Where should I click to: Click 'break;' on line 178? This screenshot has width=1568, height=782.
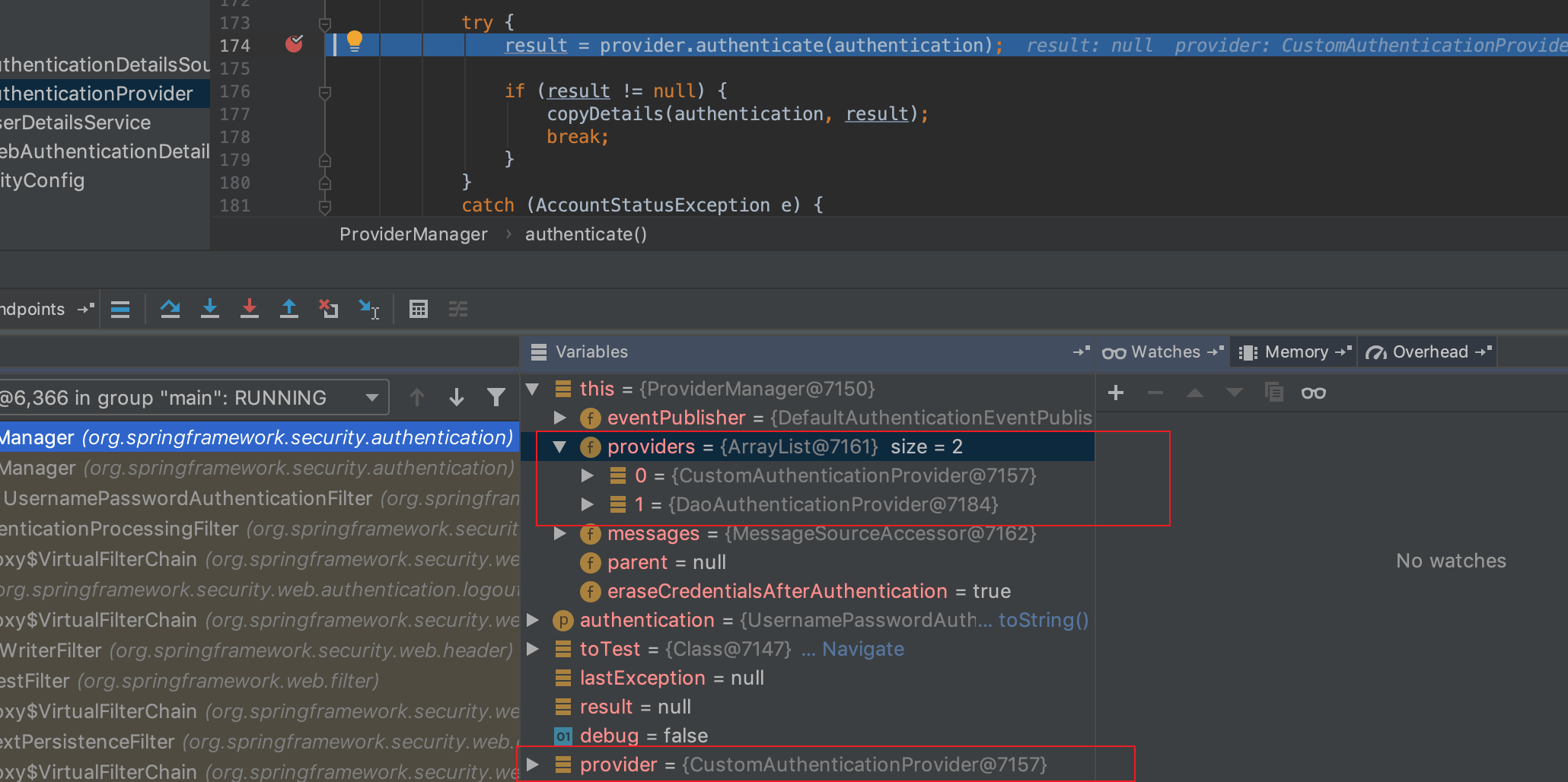pyautogui.click(x=578, y=137)
